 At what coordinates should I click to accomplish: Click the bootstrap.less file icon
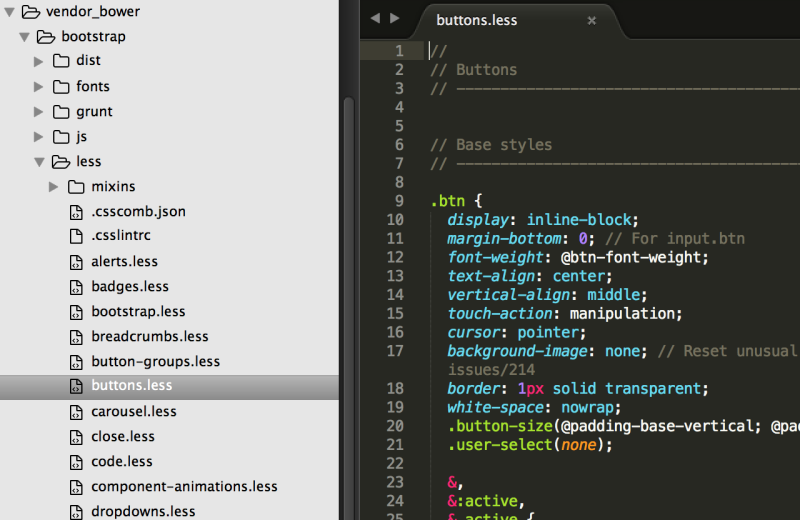[x=76, y=312]
